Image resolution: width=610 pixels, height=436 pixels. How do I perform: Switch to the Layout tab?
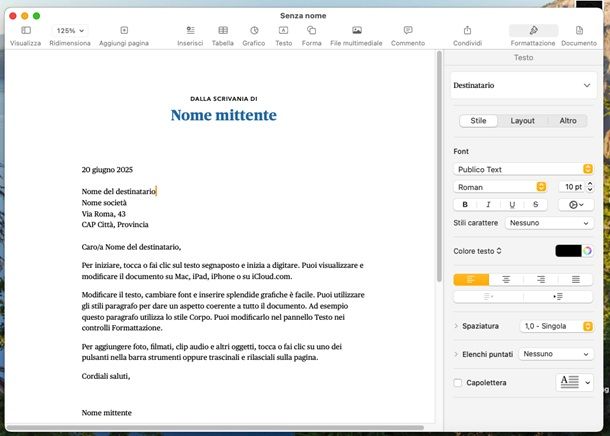click(x=523, y=120)
